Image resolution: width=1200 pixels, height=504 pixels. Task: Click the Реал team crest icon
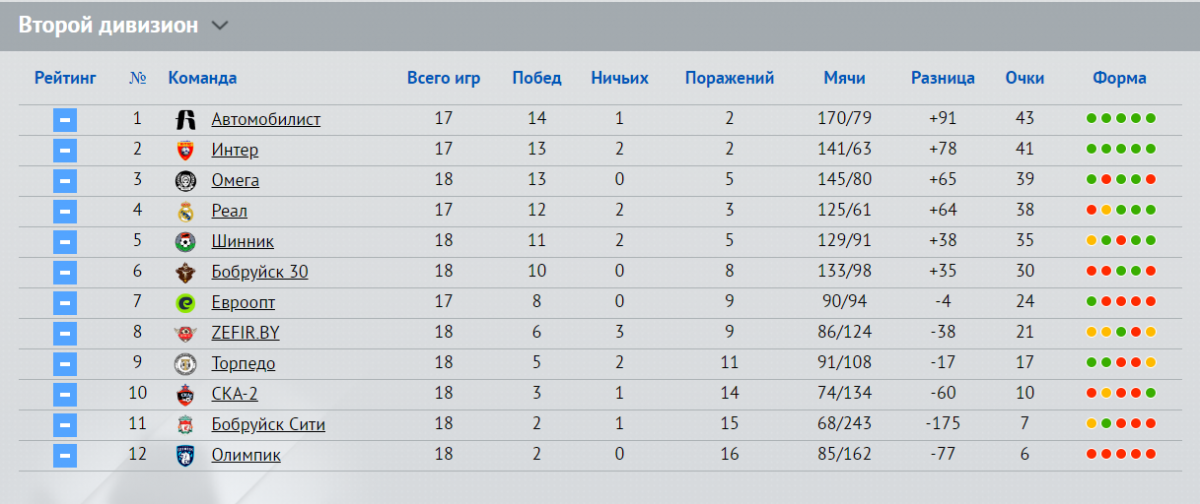185,211
